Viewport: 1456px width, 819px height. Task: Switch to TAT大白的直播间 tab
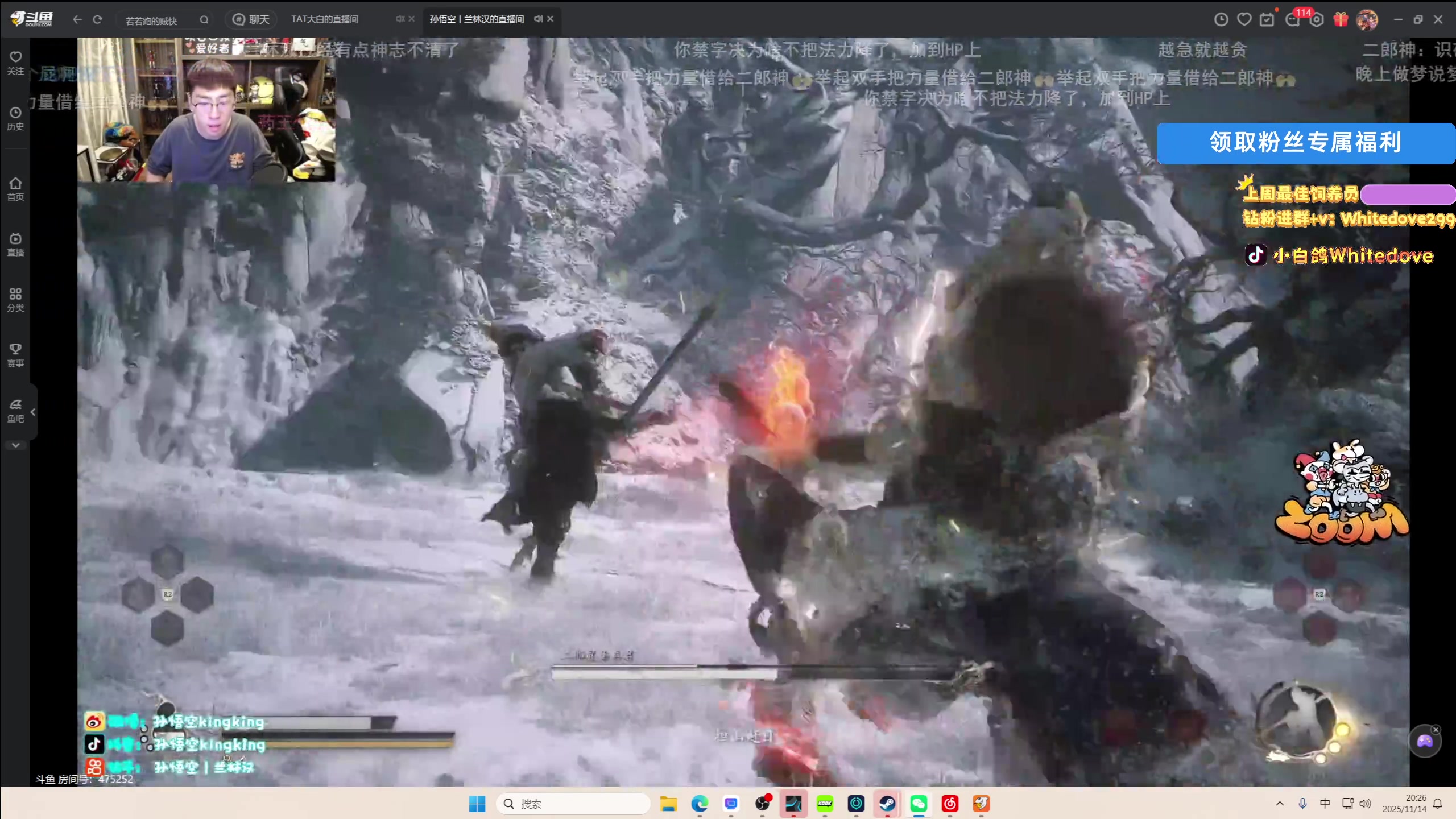[x=325, y=19]
